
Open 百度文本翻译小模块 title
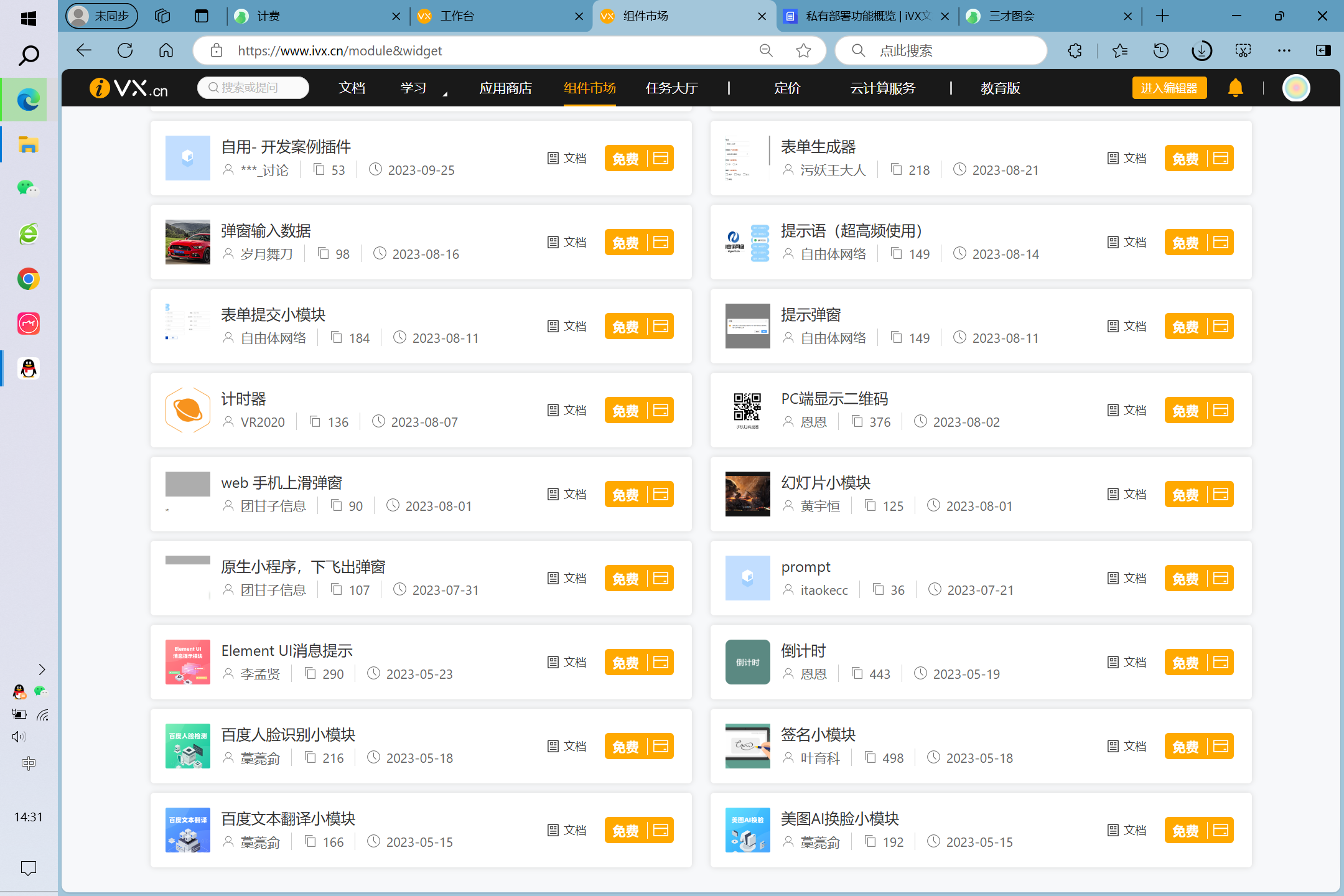pyautogui.click(x=288, y=819)
